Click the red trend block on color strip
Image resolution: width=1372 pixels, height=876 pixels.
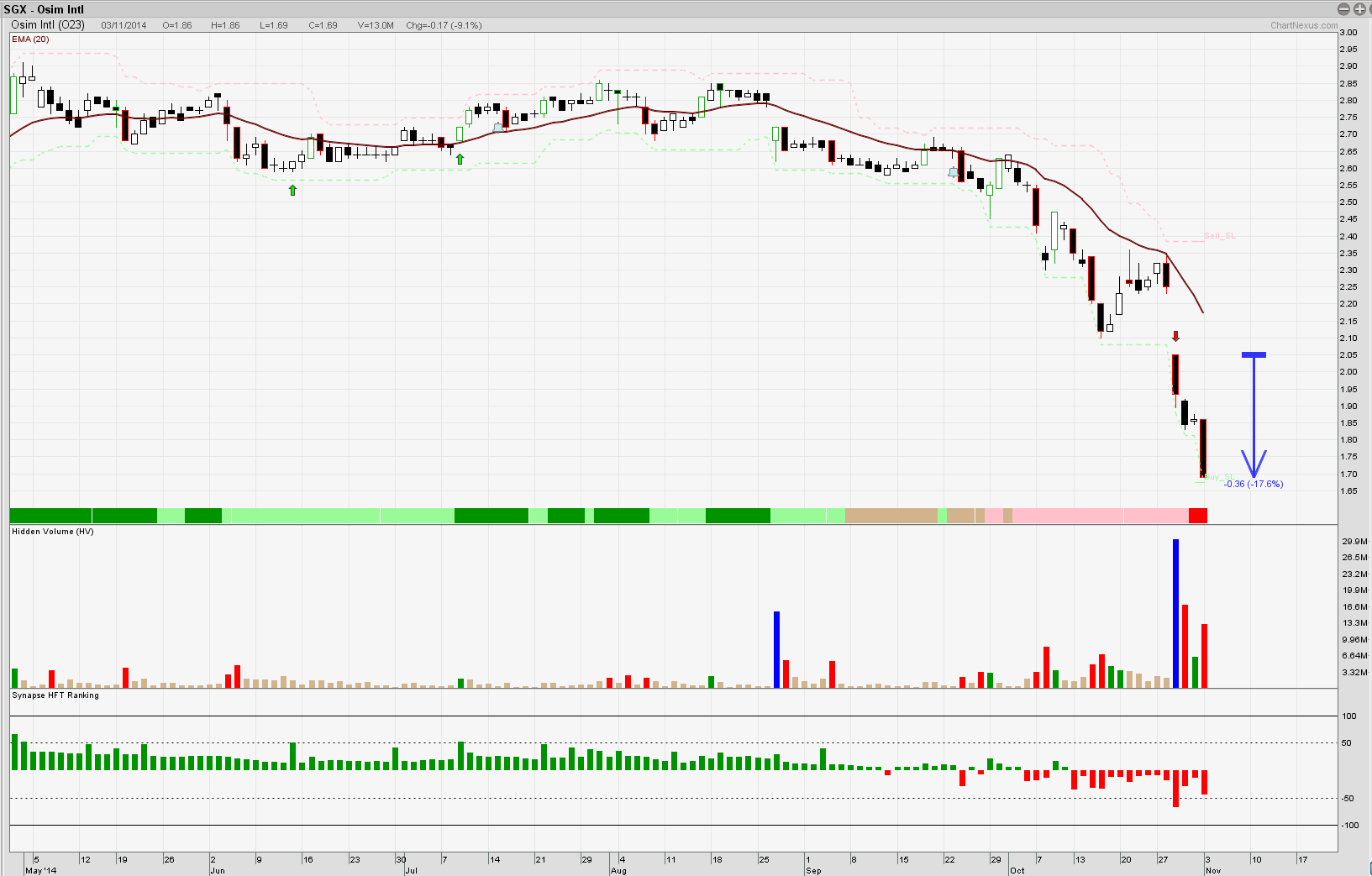(x=1197, y=516)
